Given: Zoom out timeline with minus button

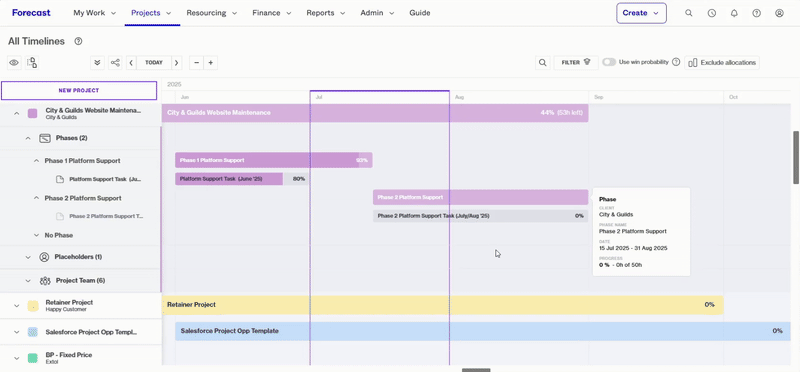Looking at the screenshot, I should (196, 63).
